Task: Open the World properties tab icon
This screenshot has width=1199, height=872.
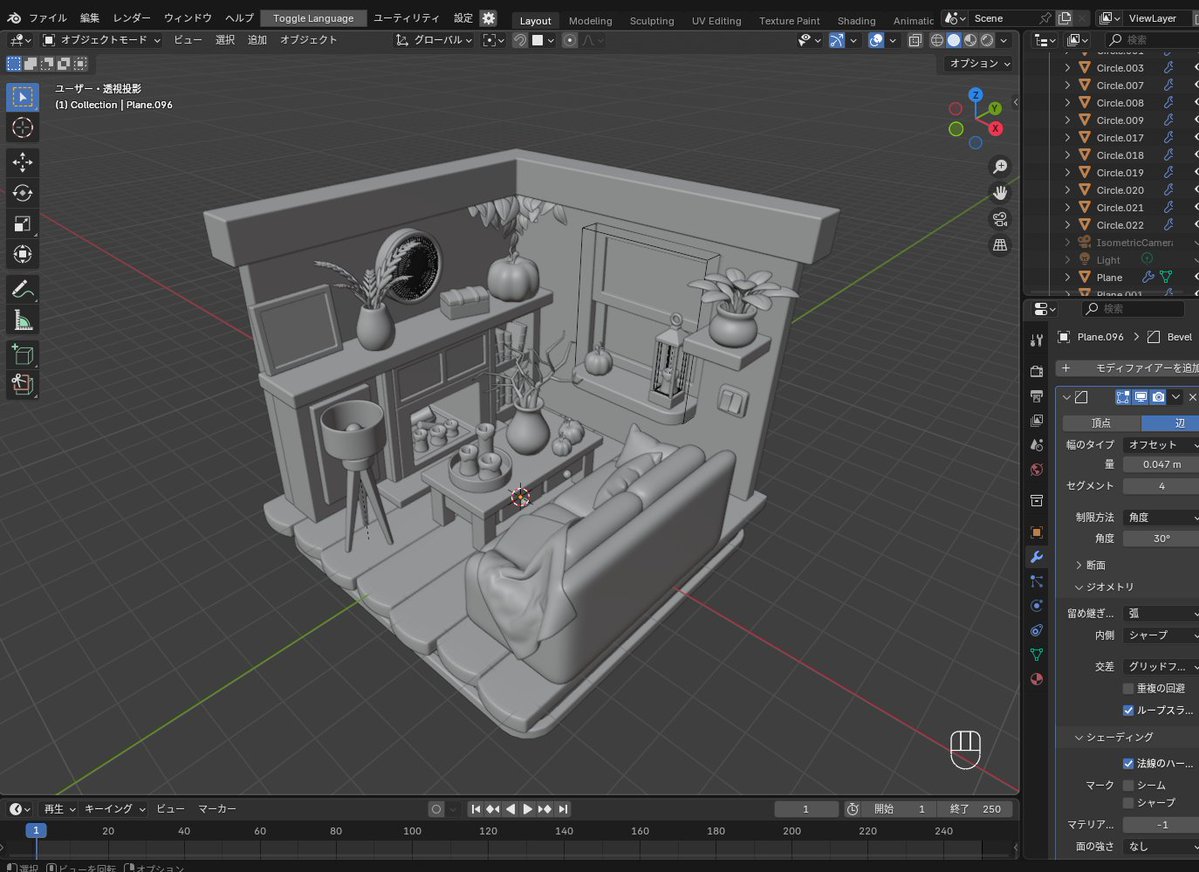Action: click(x=1037, y=470)
